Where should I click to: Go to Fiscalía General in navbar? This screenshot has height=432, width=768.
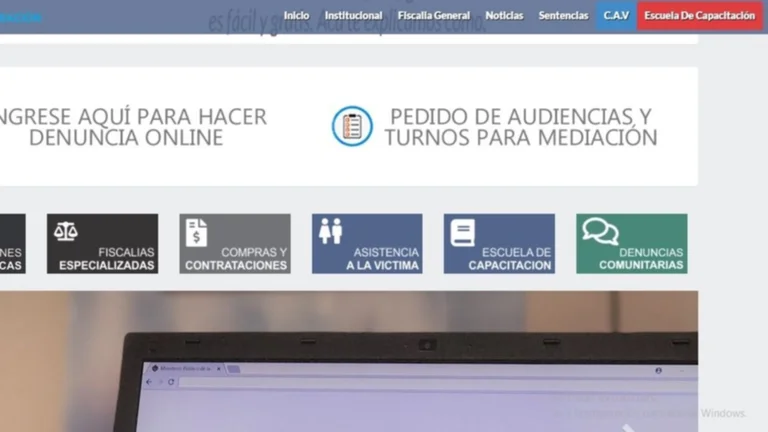point(433,16)
